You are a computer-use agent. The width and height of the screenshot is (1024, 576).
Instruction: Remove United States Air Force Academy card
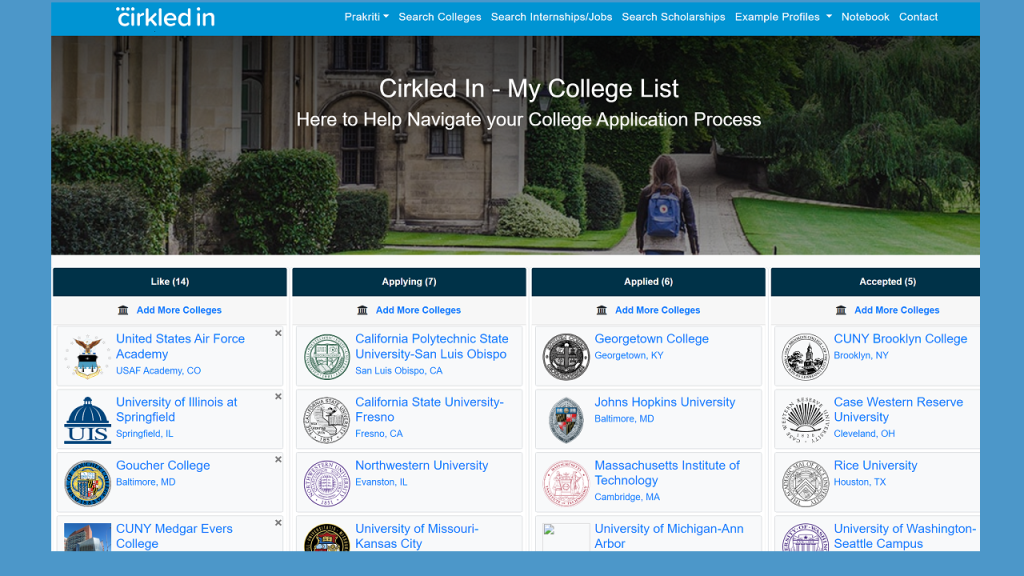pos(278,333)
